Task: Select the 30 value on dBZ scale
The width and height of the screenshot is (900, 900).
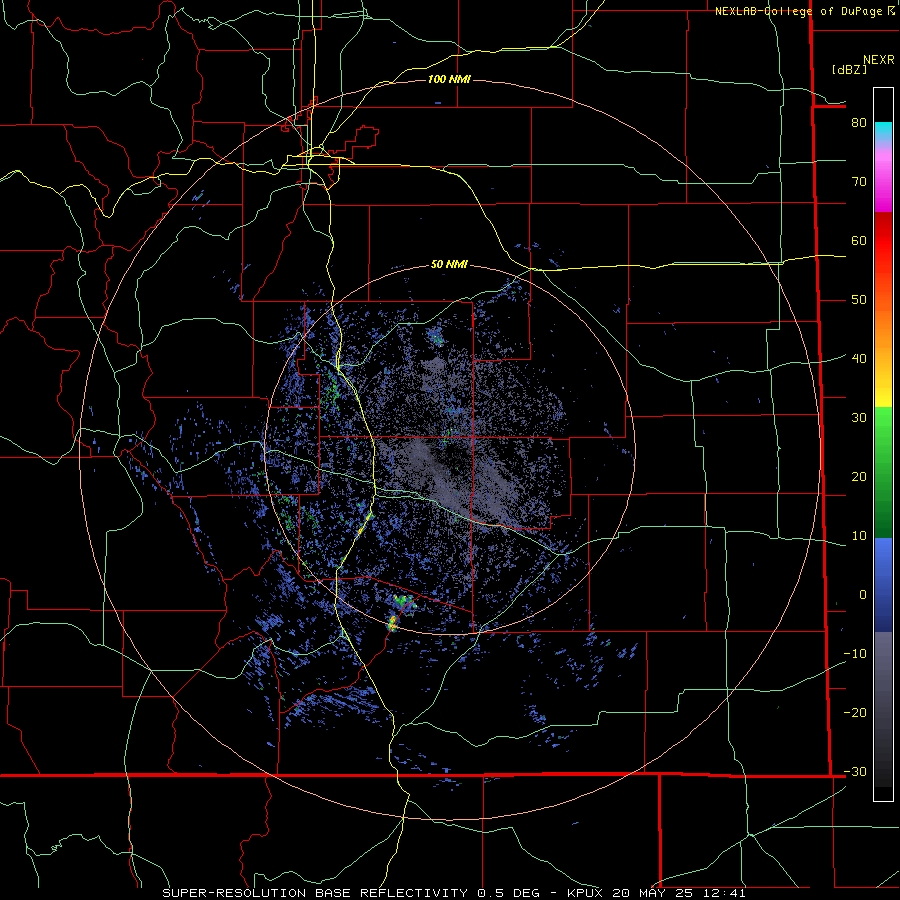Action: (859, 418)
